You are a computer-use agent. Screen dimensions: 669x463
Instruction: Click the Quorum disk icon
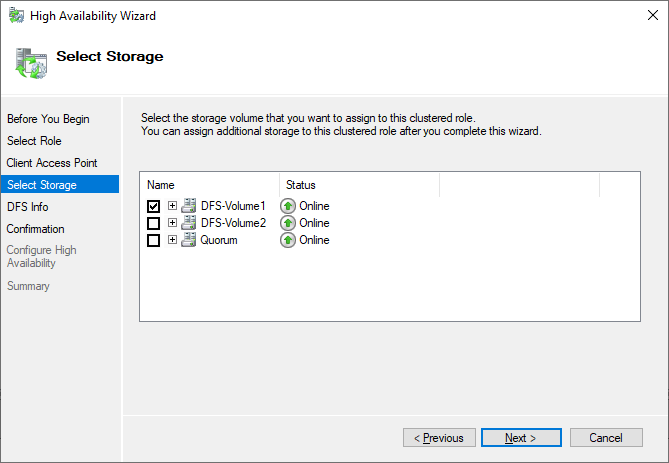(189, 240)
